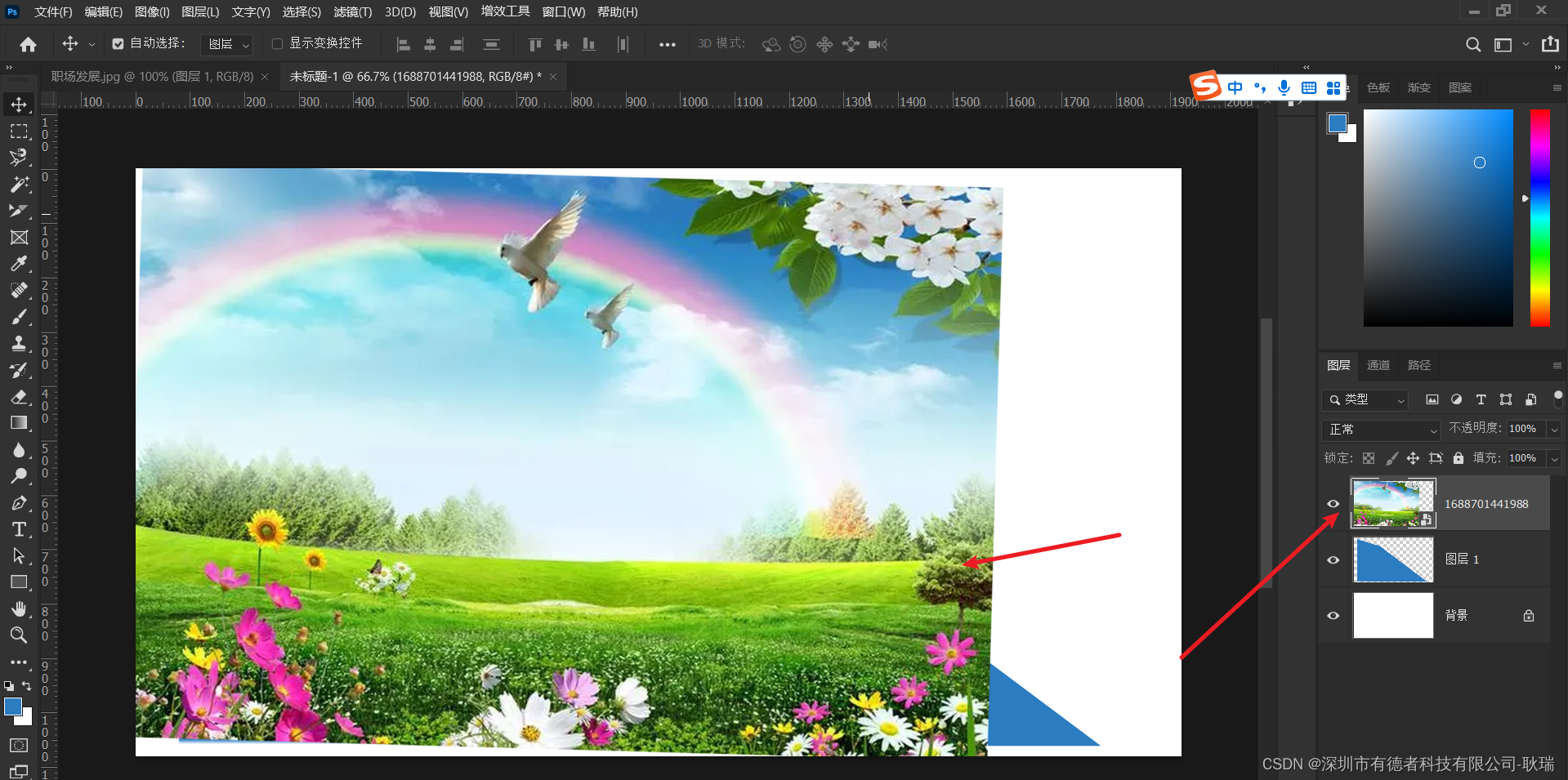Select the History Brush tool
The height and width of the screenshot is (780, 1568).
[19, 370]
